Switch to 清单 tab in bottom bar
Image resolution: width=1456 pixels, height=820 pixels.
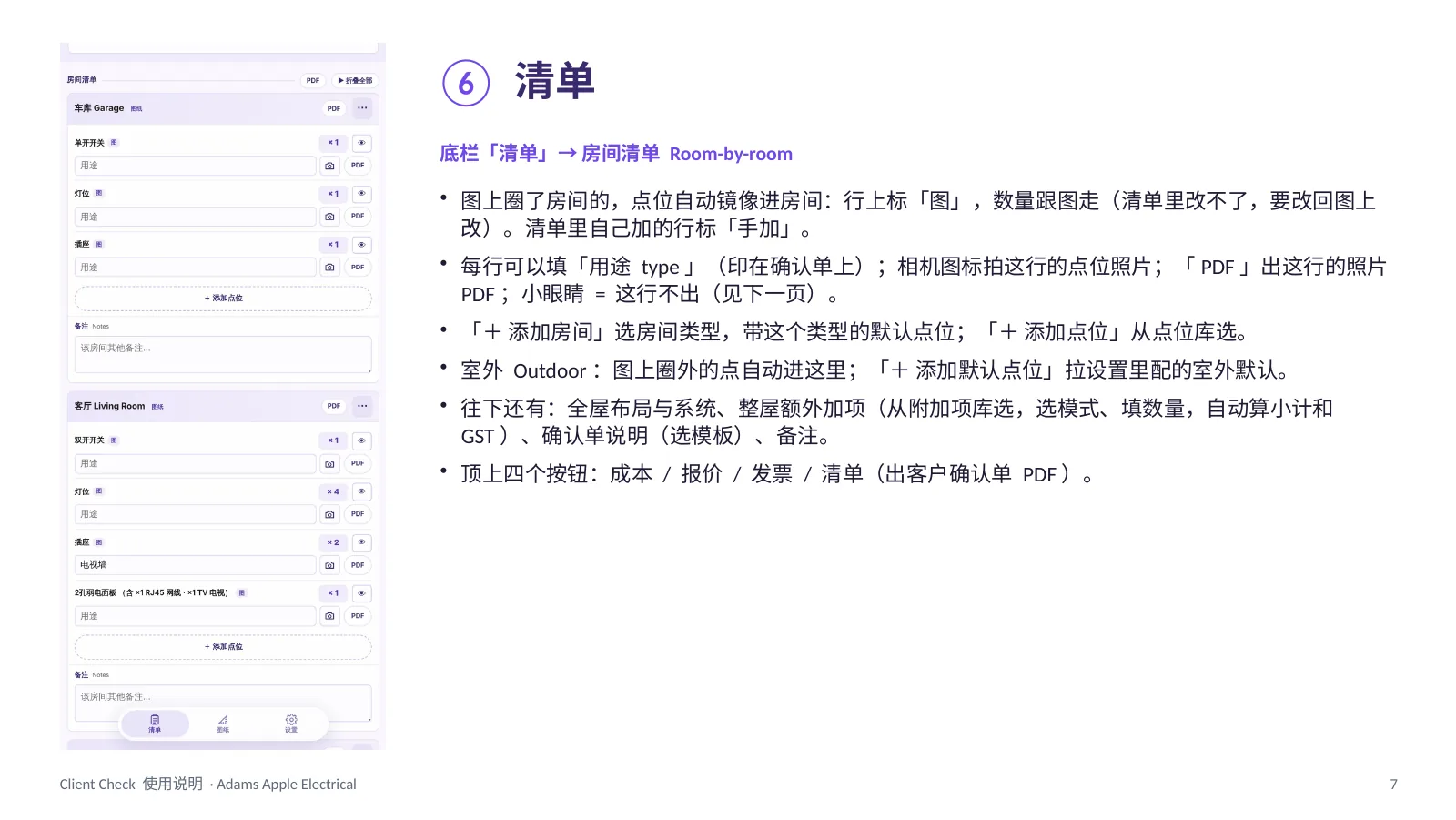(155, 724)
